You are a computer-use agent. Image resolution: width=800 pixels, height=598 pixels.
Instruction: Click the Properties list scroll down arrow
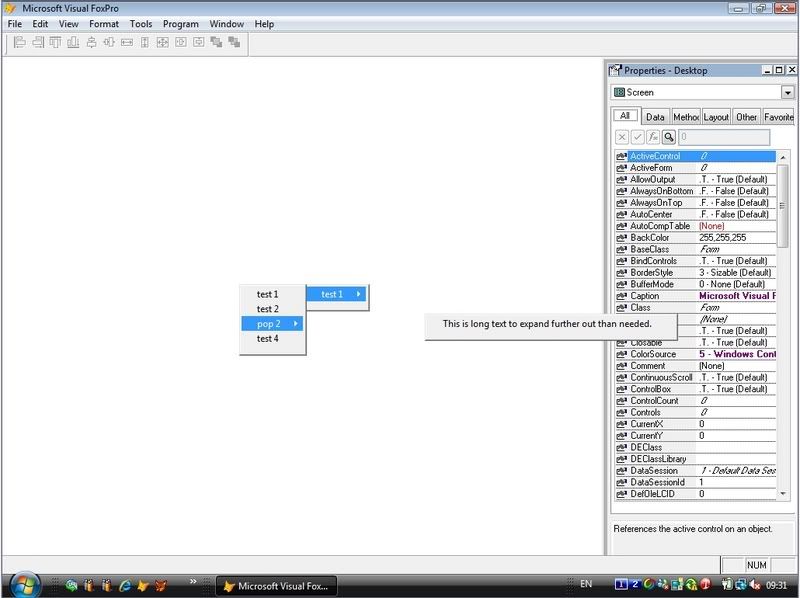point(782,493)
